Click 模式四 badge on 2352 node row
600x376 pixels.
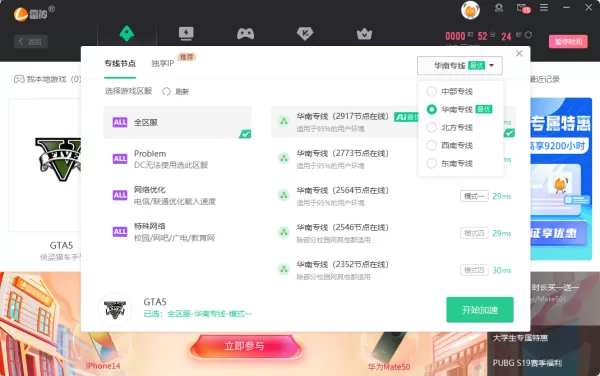[474, 270]
